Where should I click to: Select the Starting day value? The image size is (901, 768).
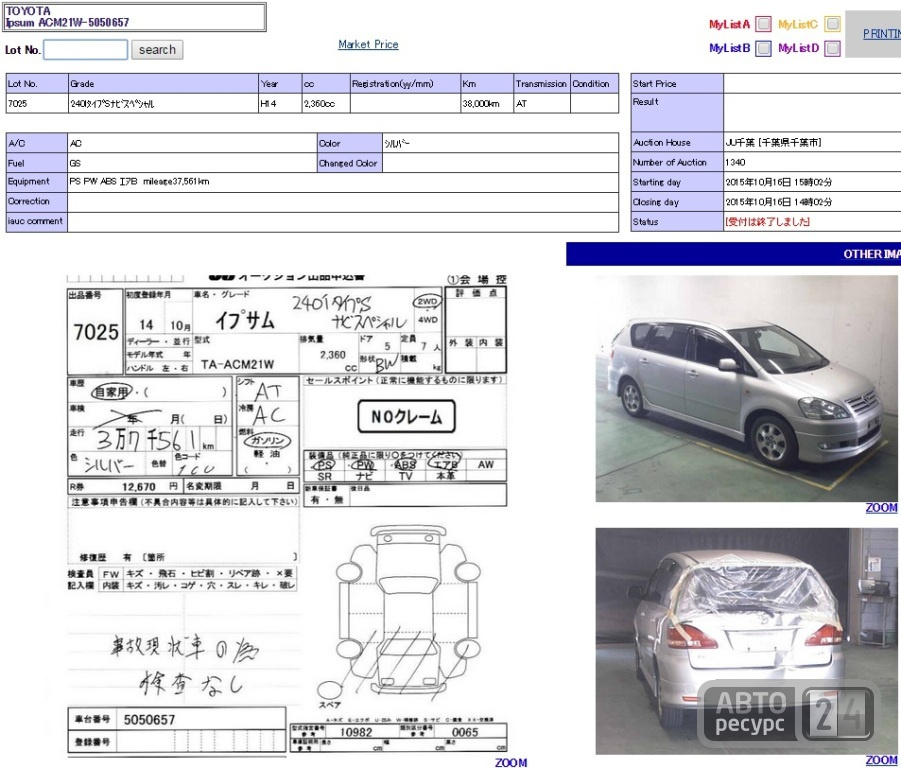coord(778,182)
